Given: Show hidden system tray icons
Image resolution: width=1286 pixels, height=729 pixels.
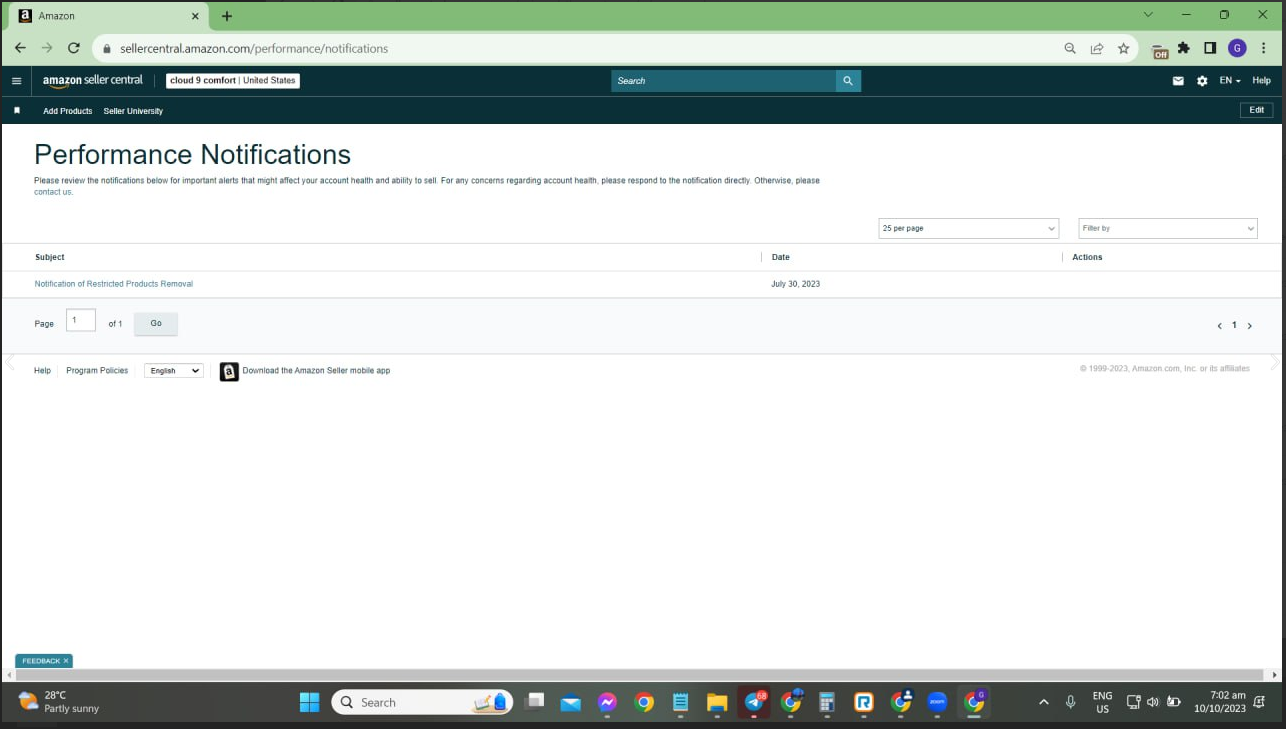Looking at the screenshot, I should pyautogui.click(x=1044, y=702).
